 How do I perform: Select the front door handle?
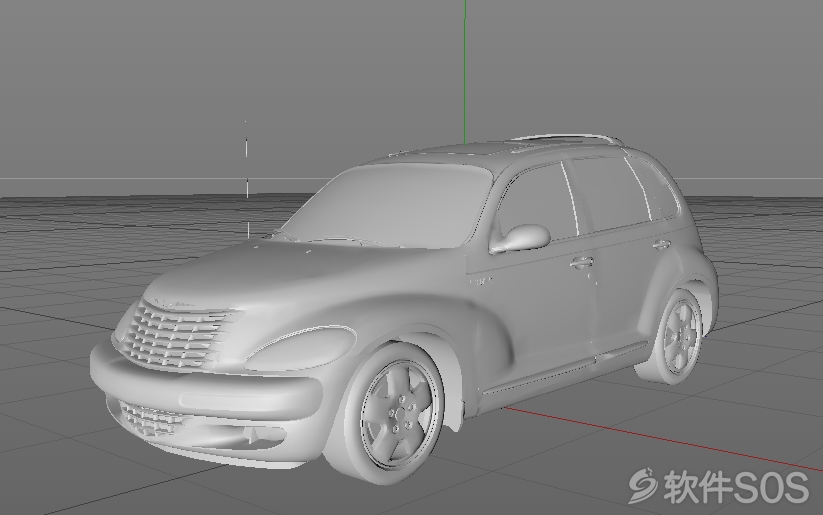582,261
